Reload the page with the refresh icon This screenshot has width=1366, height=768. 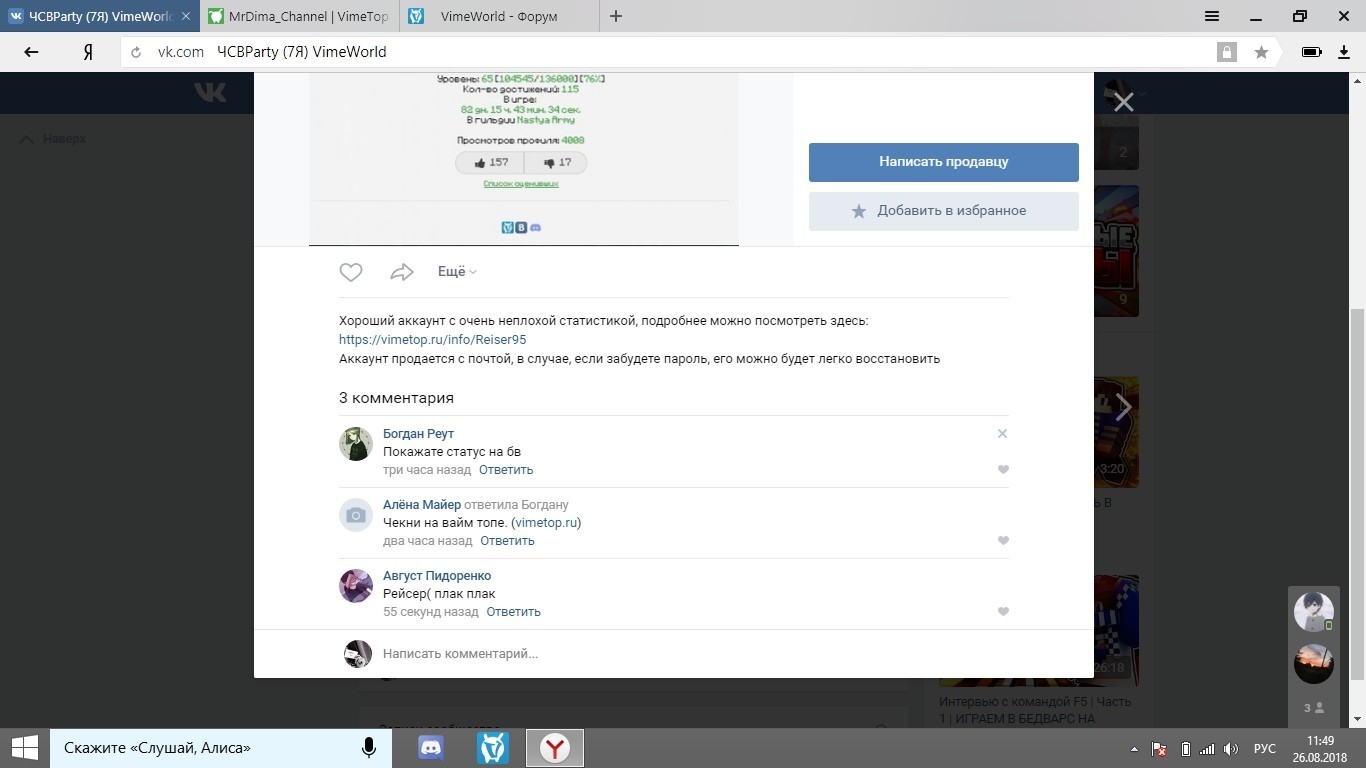pos(137,52)
